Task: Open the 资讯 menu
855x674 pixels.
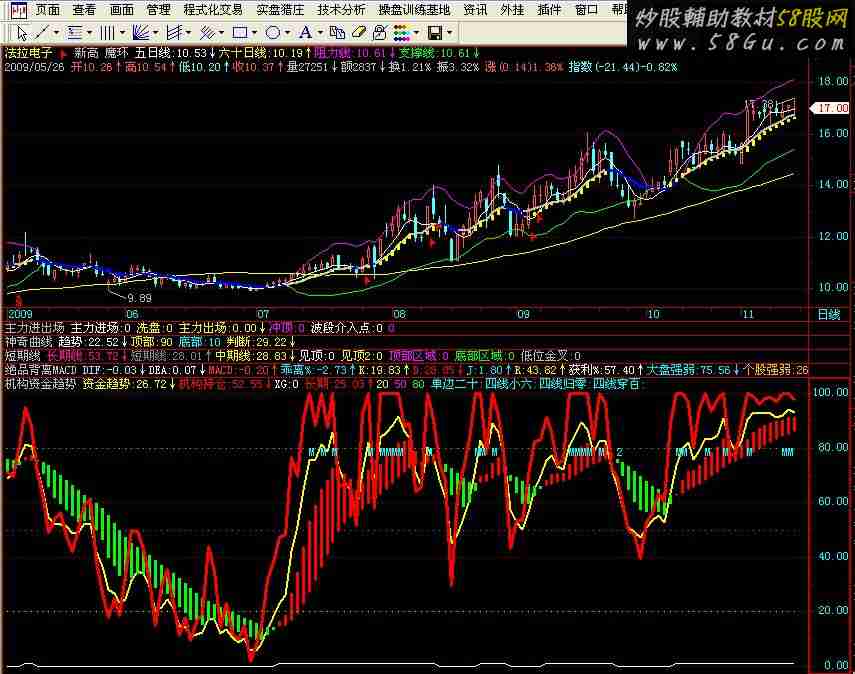Action: click(476, 9)
